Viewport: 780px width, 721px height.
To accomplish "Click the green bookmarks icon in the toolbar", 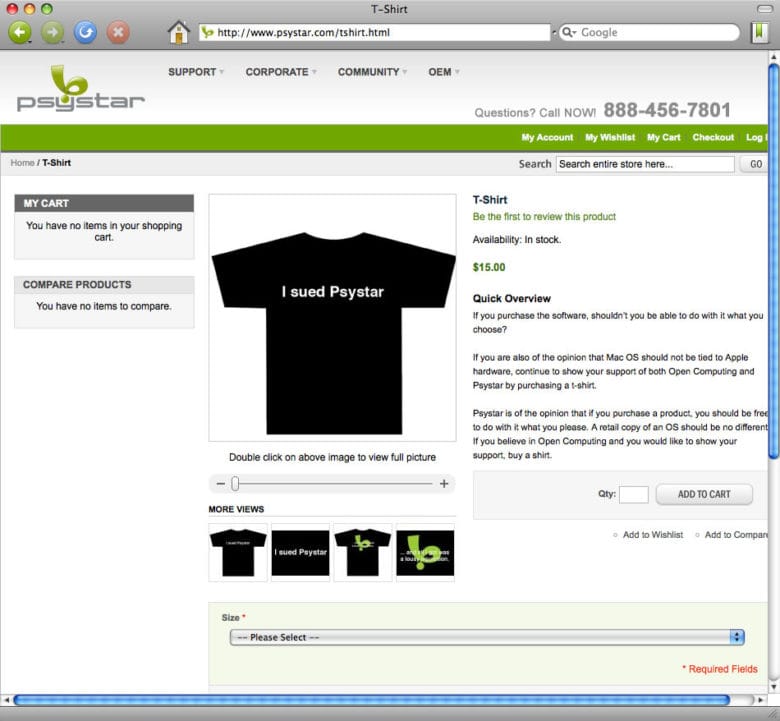I will [760, 32].
